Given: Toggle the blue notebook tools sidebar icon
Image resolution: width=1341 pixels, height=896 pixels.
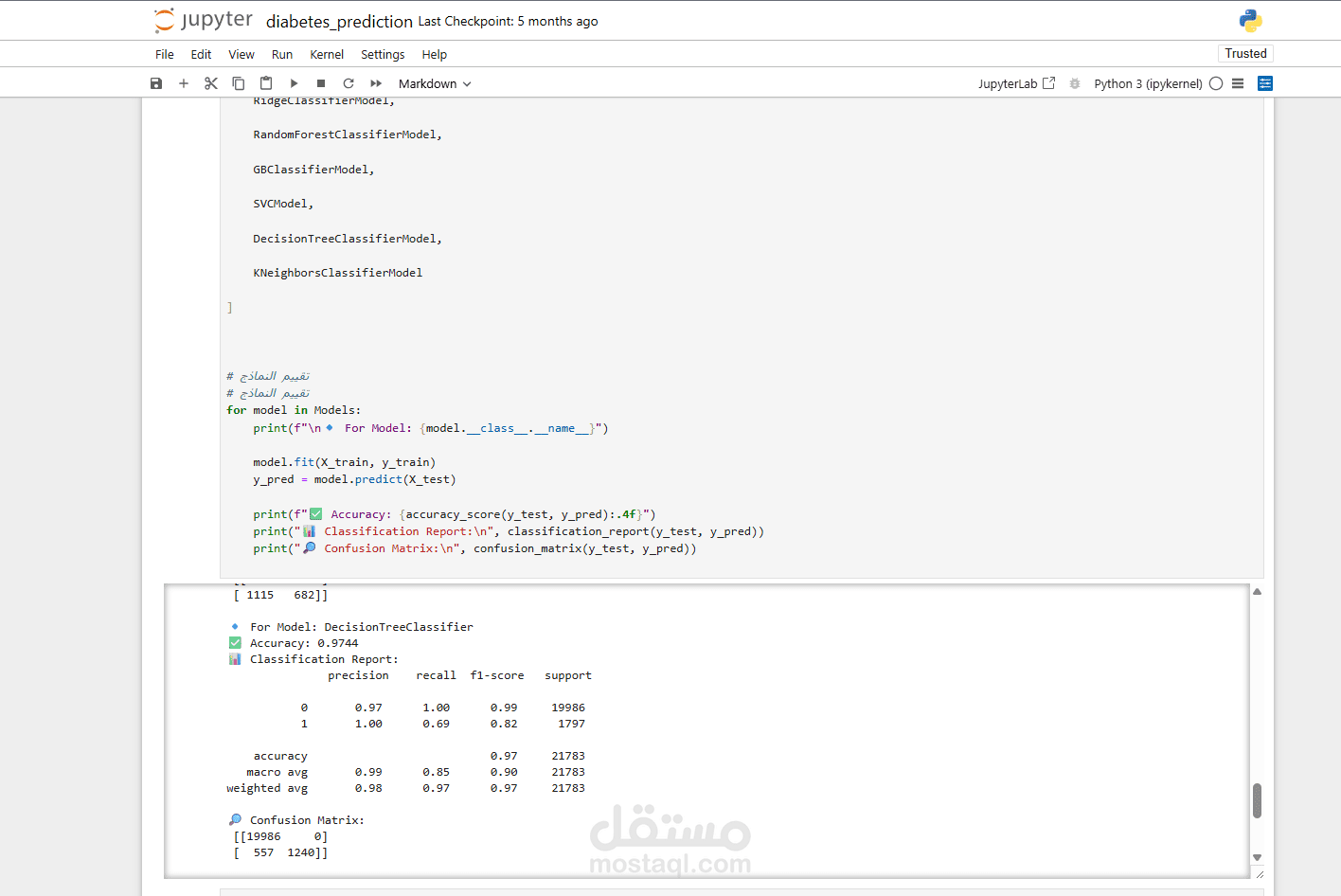Looking at the screenshot, I should [1265, 83].
